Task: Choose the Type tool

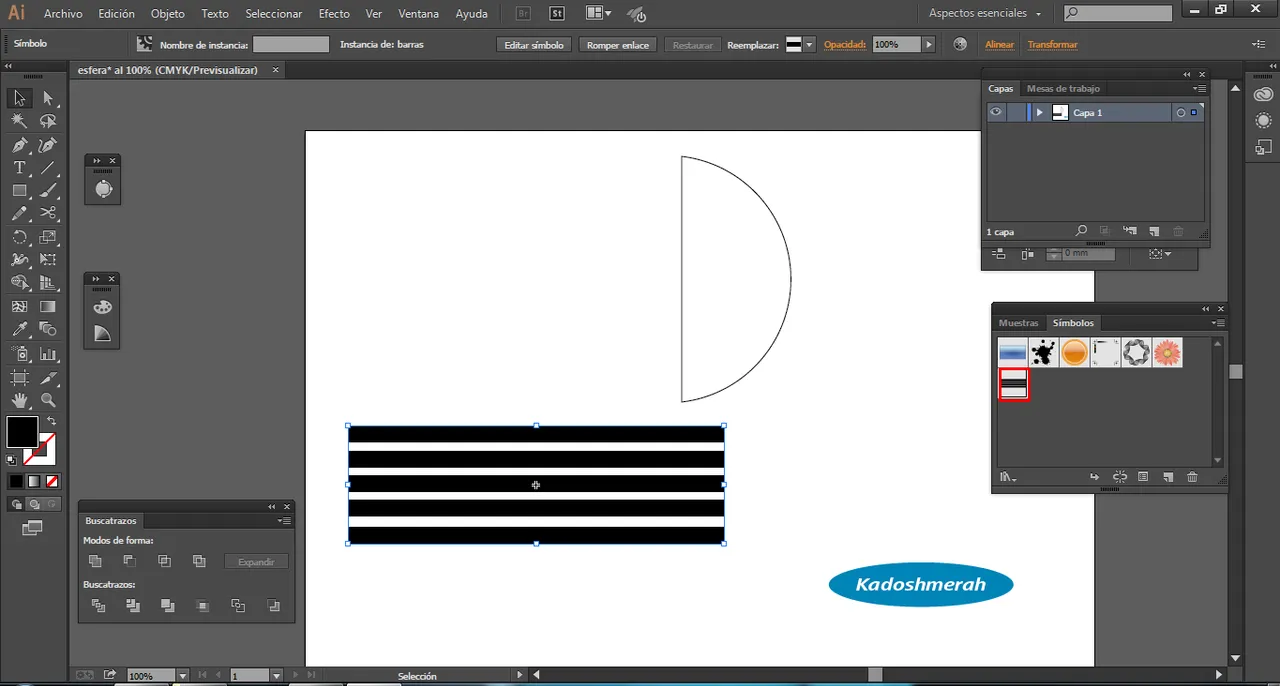Action: coord(19,168)
